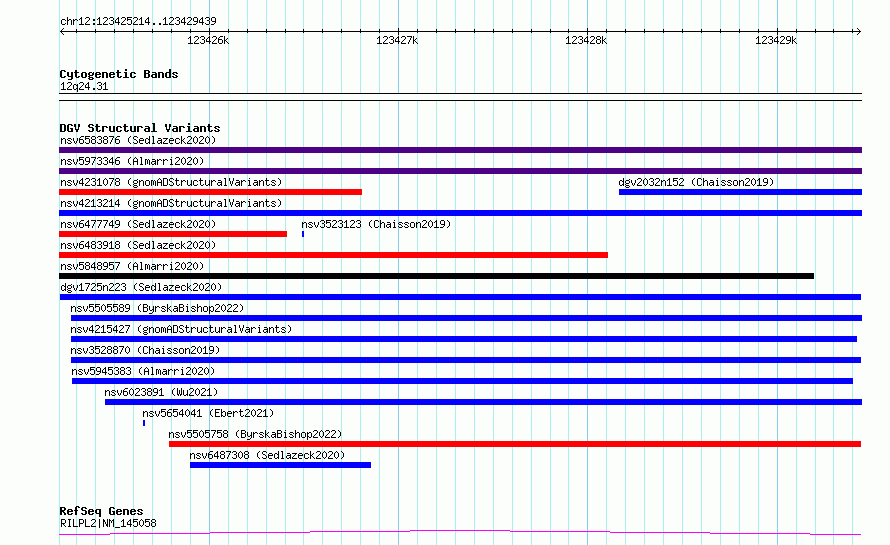890x545 pixels.
Task: Click the blue dgv2032n152 variant bar
Action: 740,192
